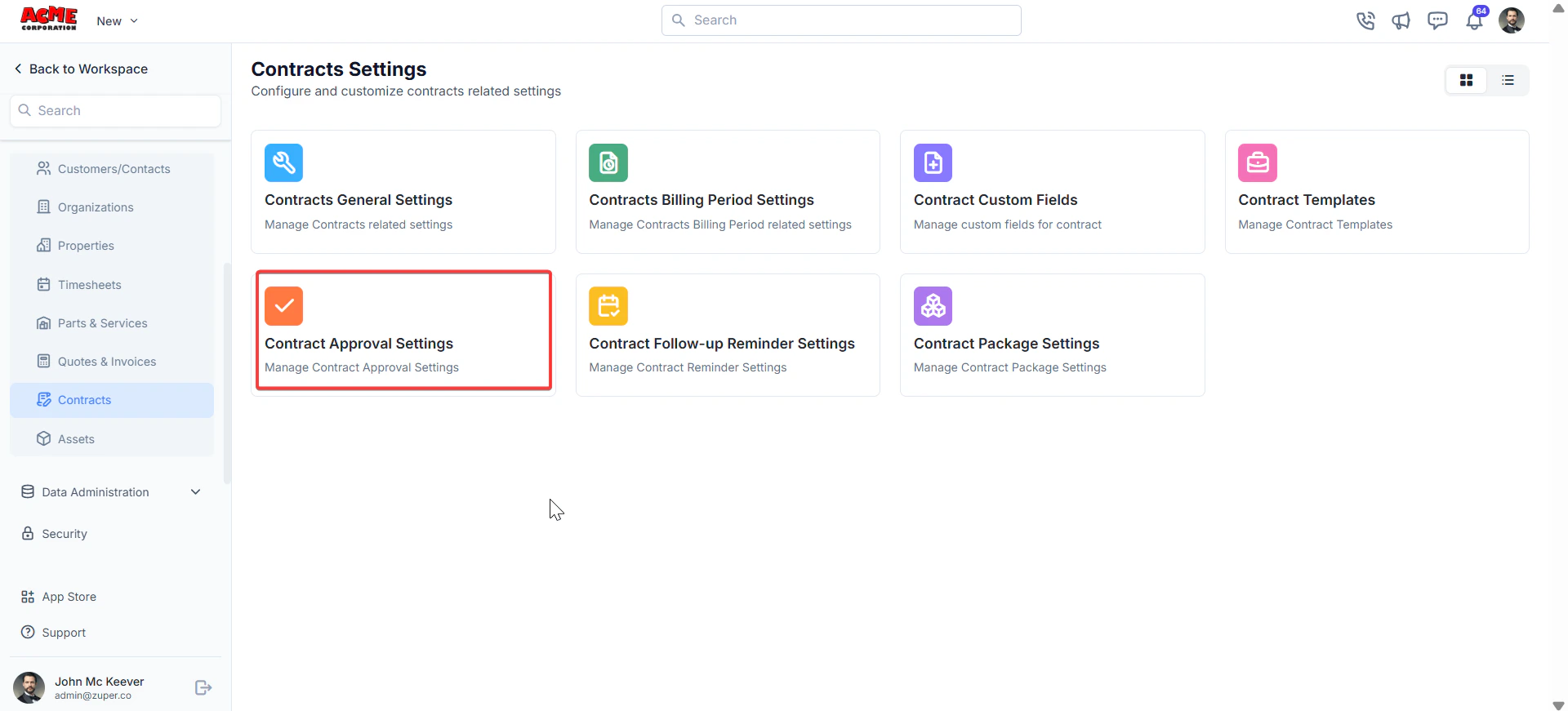
Task: Click the pink Contract Templates icon
Action: pyautogui.click(x=1258, y=162)
